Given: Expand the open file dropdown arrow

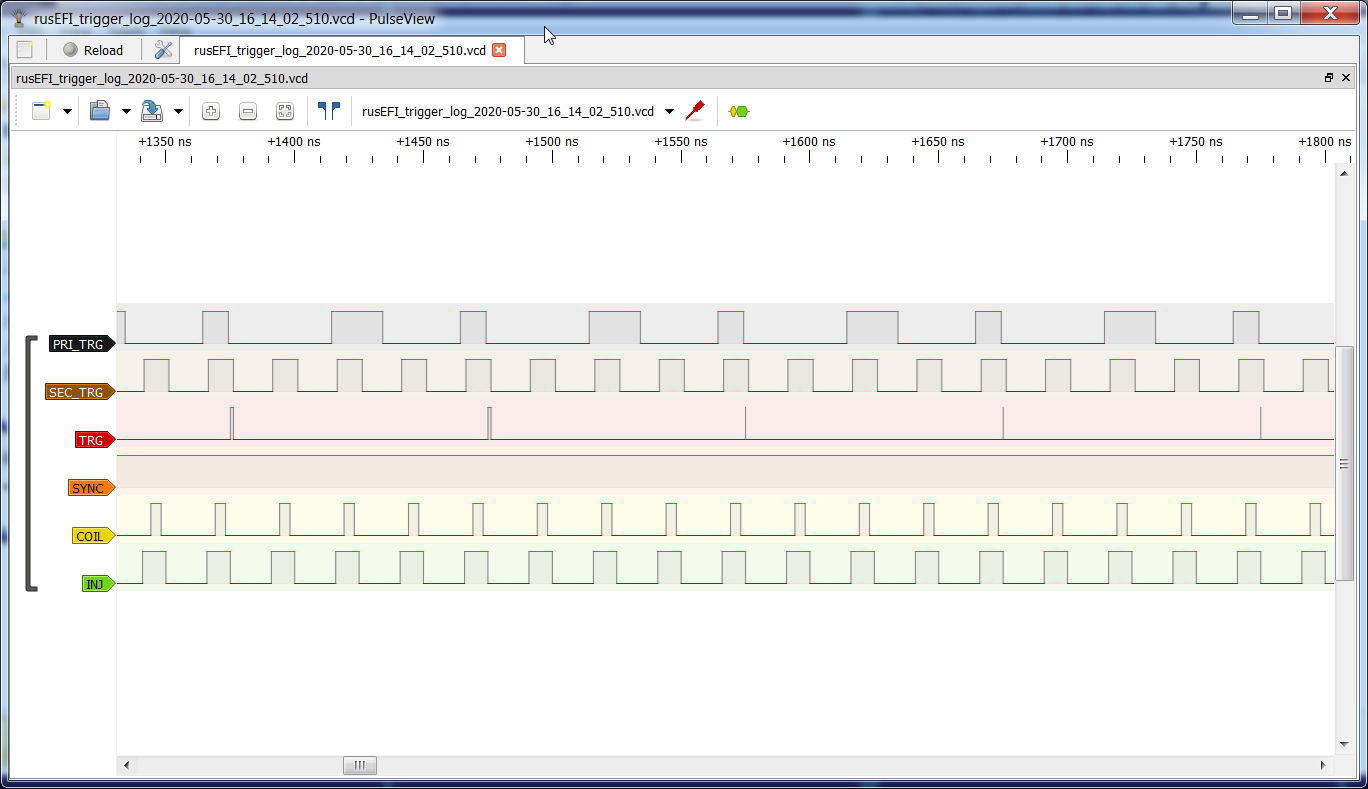Looking at the screenshot, I should (126, 112).
